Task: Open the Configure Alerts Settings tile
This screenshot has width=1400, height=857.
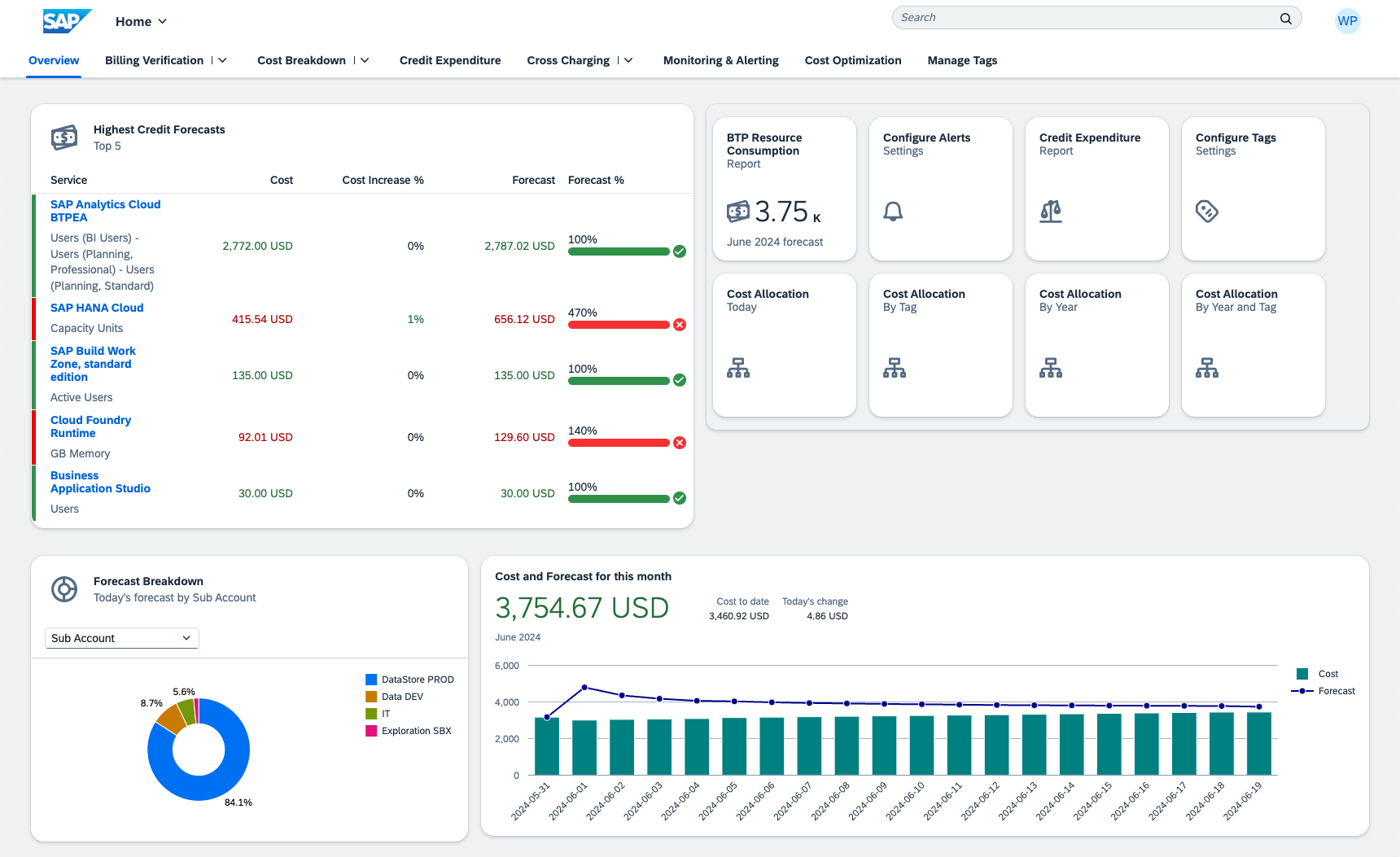Action: (x=941, y=189)
